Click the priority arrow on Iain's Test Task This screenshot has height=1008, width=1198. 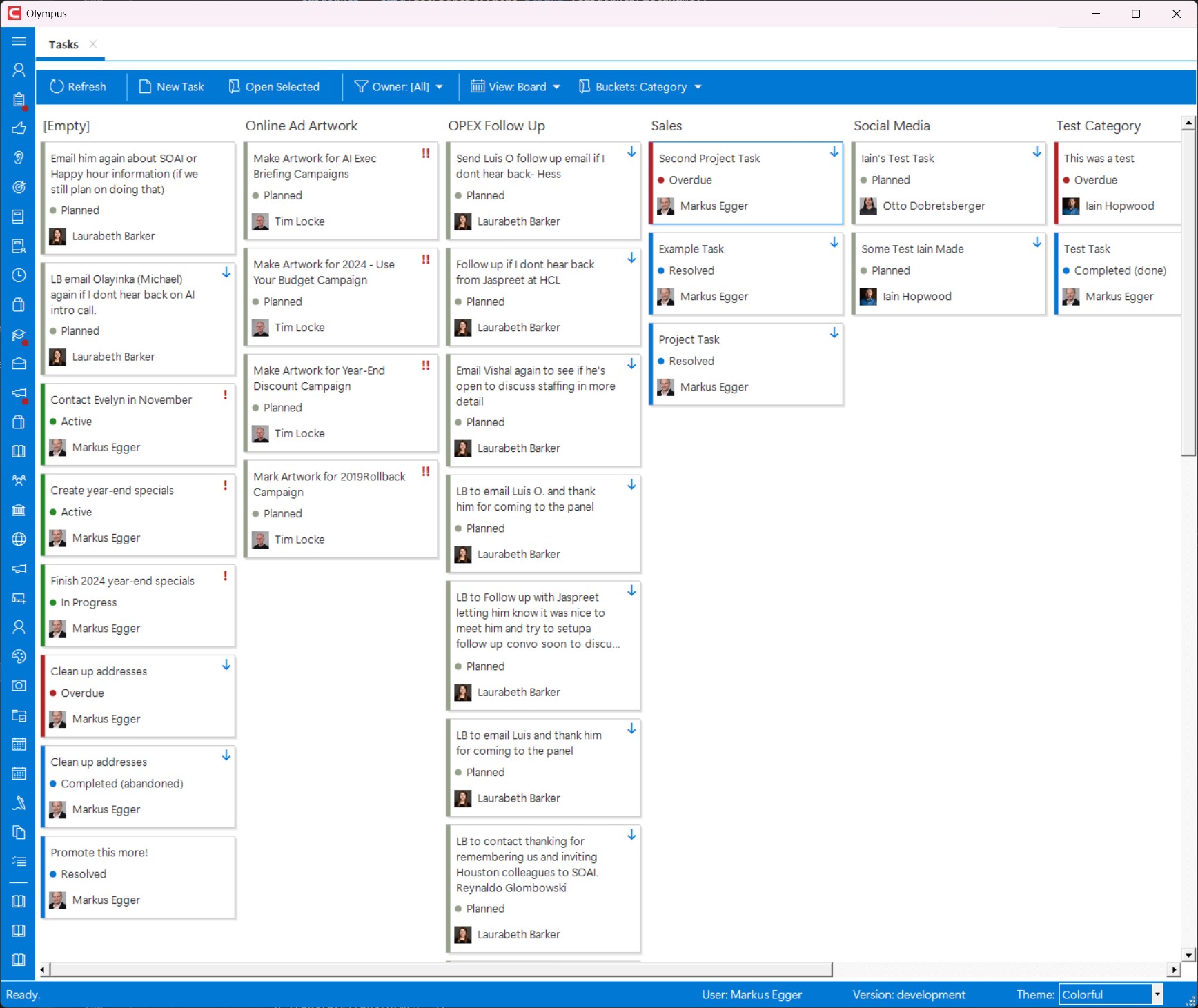(1037, 152)
